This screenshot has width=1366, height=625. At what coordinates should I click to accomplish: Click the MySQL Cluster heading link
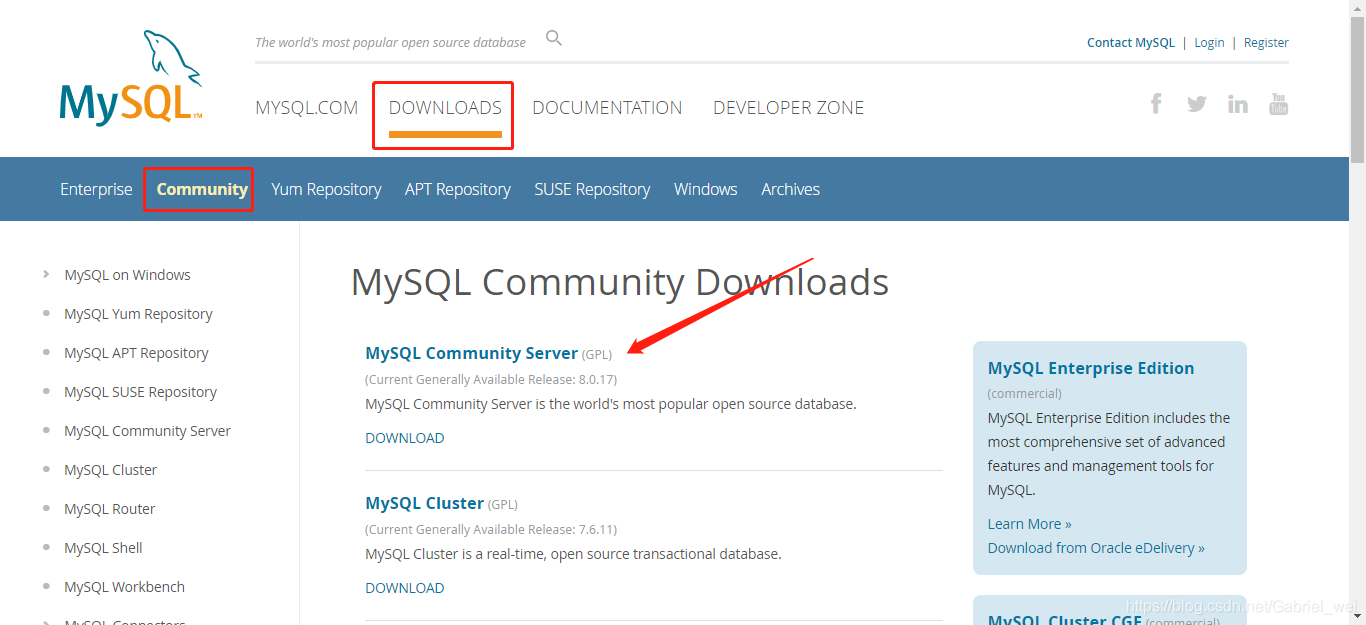pos(425,503)
